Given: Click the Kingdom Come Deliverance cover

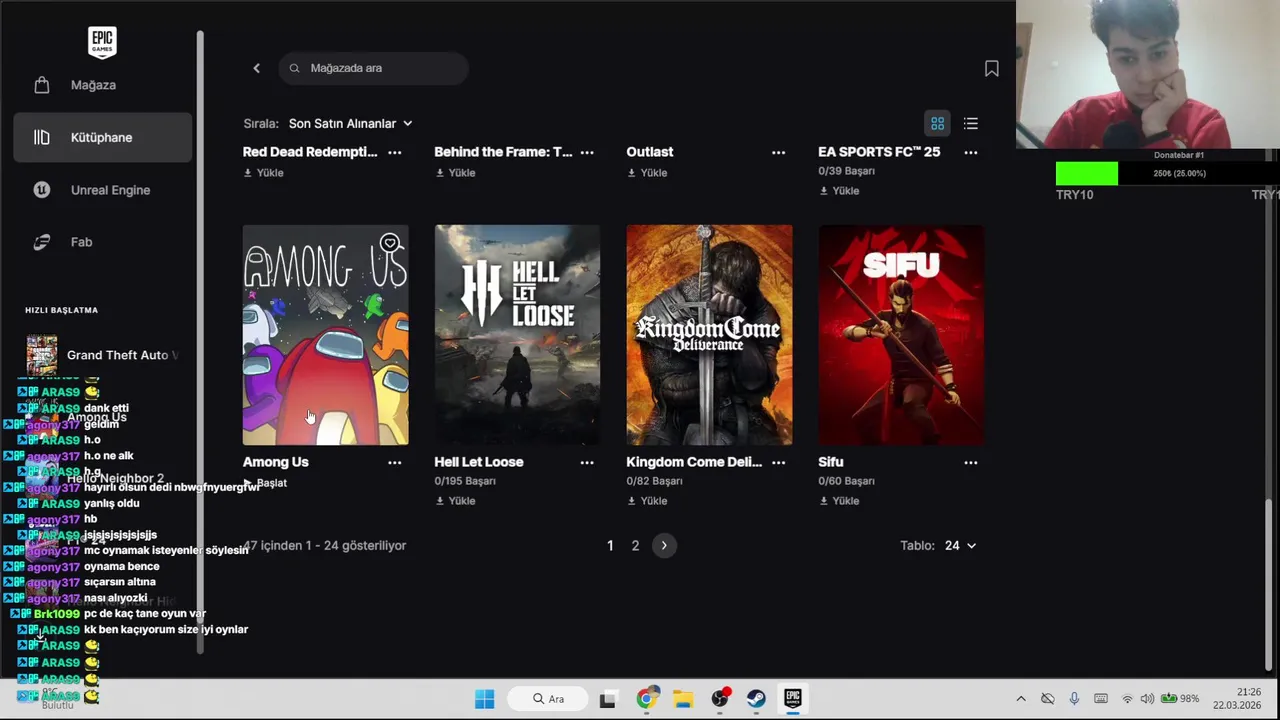Looking at the screenshot, I should [709, 335].
